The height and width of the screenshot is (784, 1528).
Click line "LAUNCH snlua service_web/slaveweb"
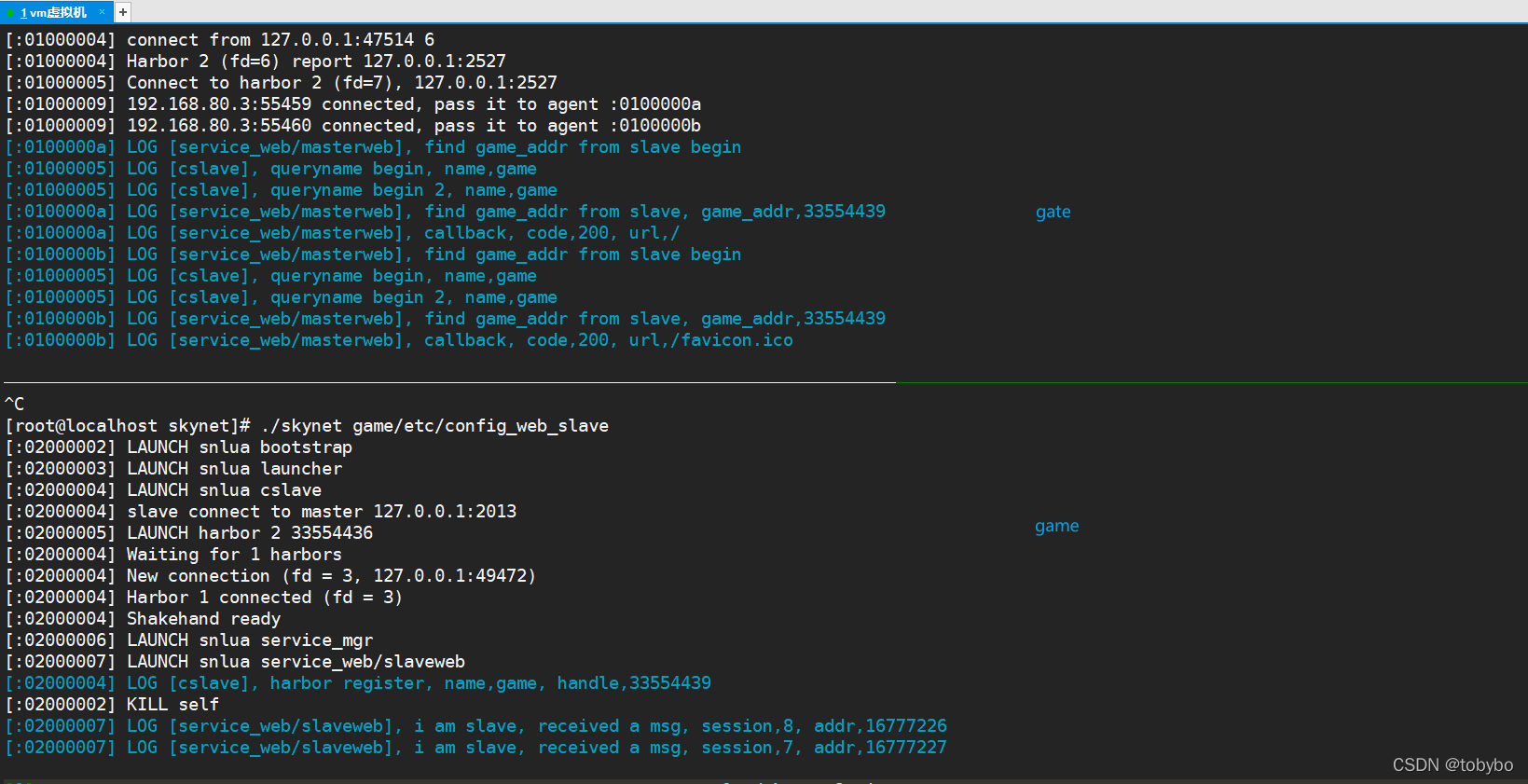[x=235, y=662]
